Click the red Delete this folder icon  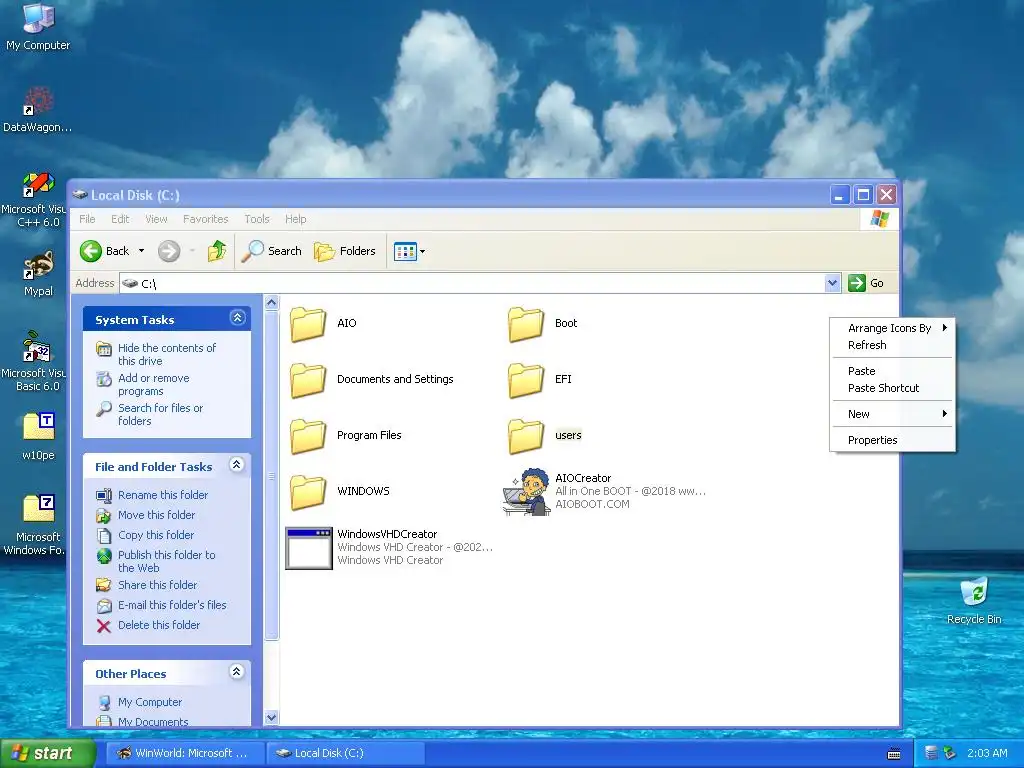104,626
